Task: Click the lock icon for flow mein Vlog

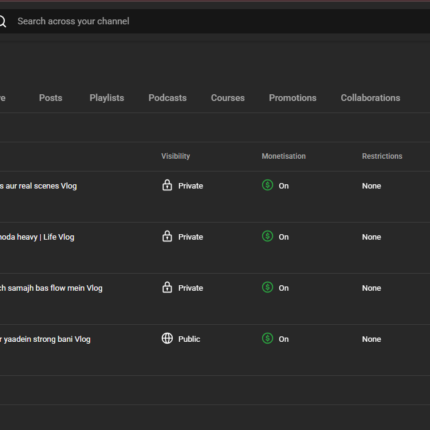Action: [167, 287]
